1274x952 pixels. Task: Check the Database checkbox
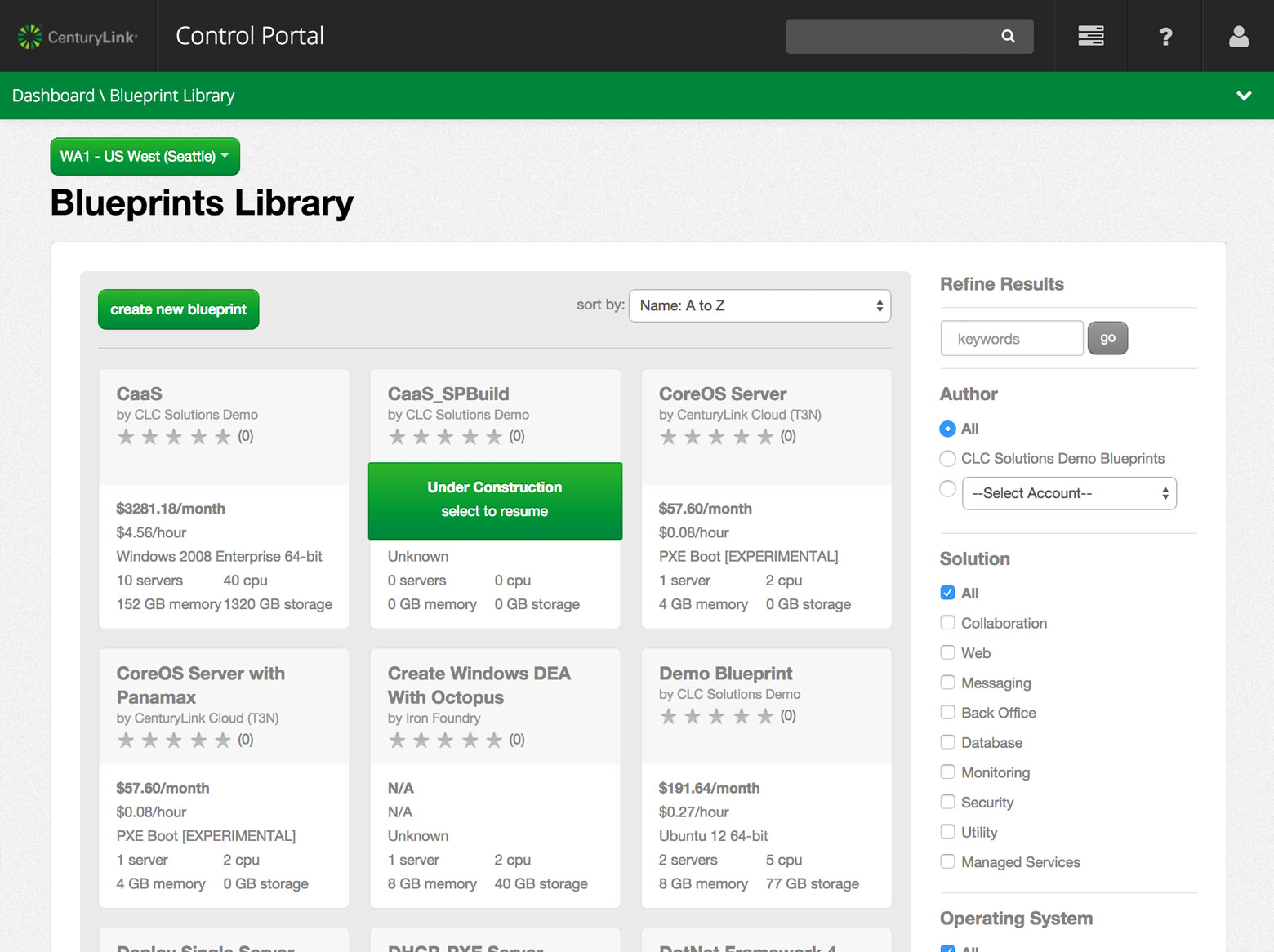click(x=947, y=742)
